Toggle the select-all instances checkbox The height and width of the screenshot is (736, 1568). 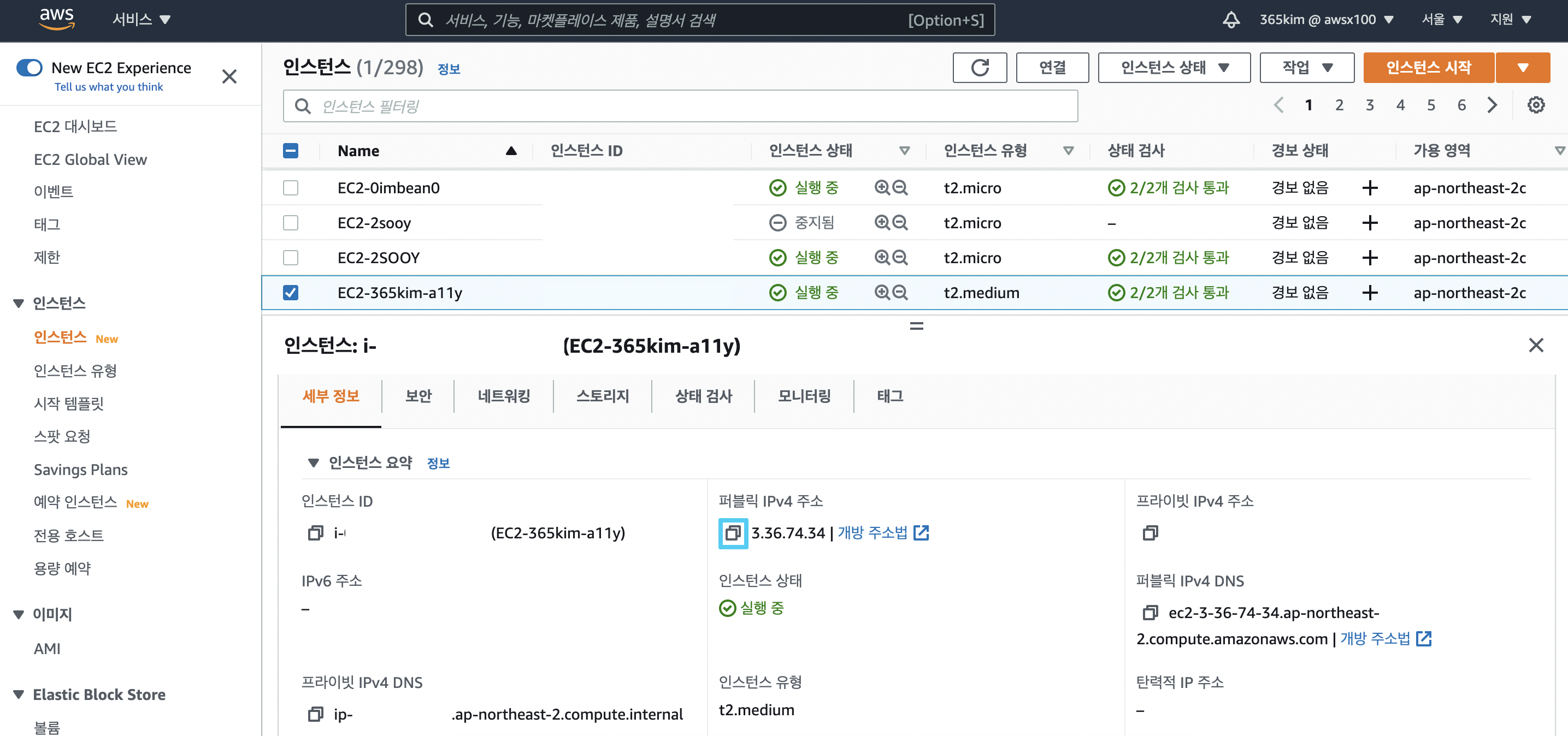[x=290, y=150]
